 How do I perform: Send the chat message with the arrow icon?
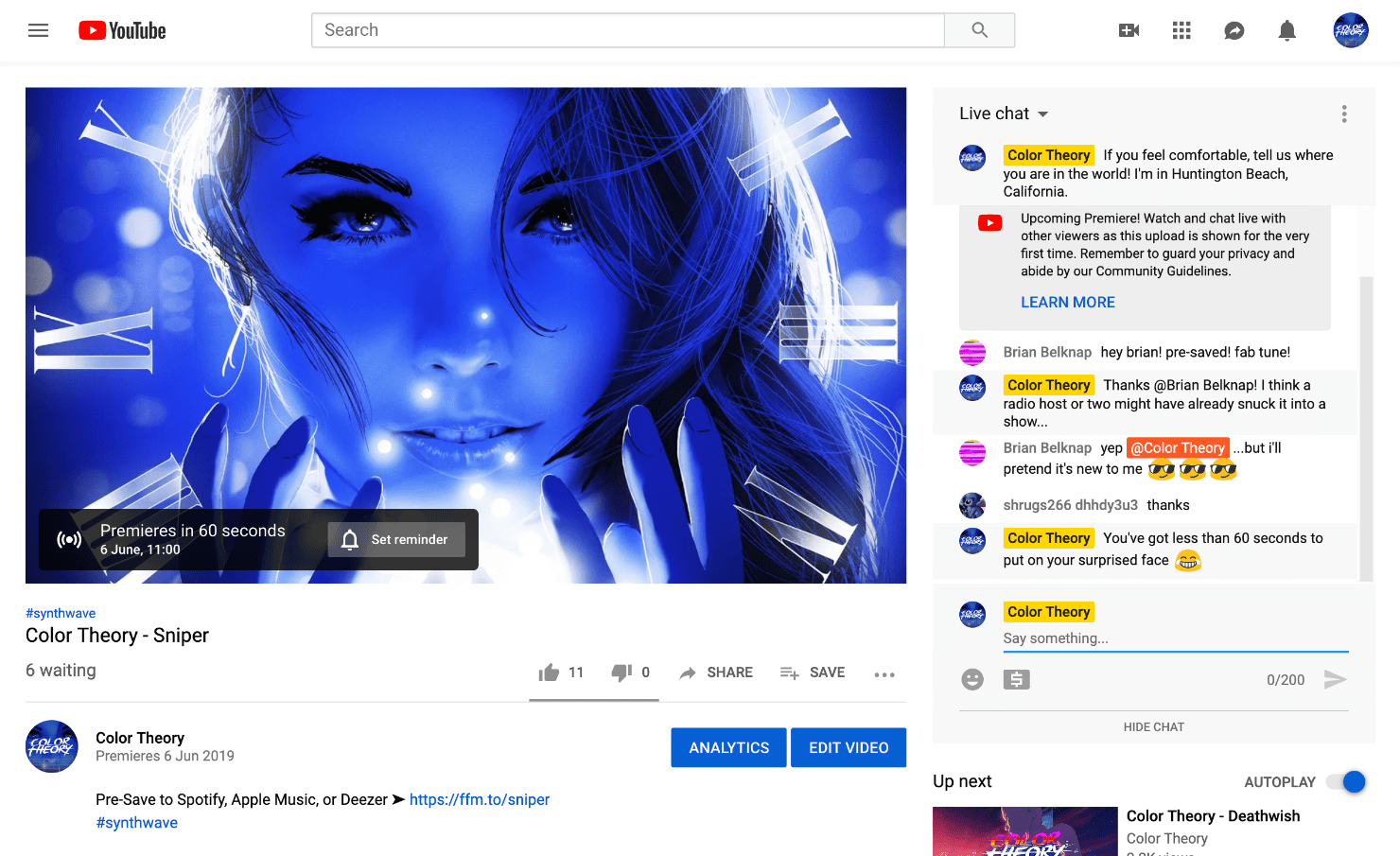coord(1336,679)
